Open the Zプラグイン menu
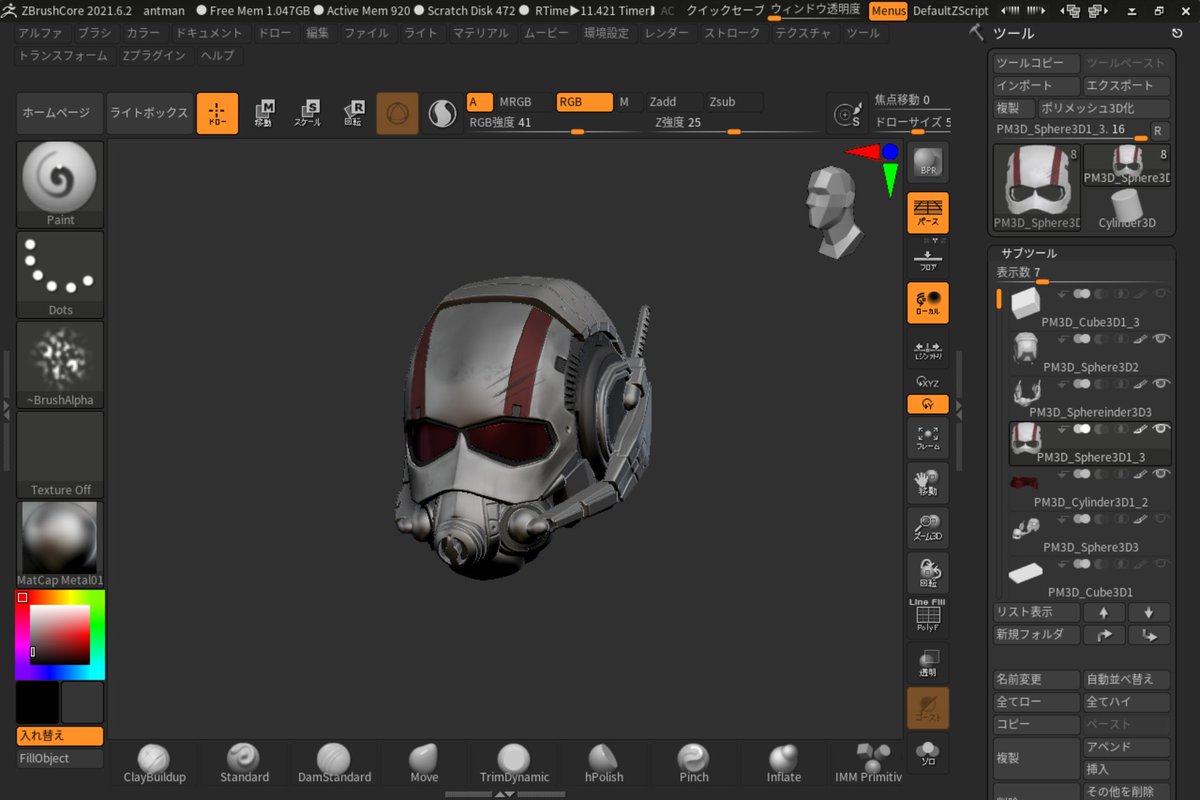Image resolution: width=1200 pixels, height=800 pixels. click(154, 55)
